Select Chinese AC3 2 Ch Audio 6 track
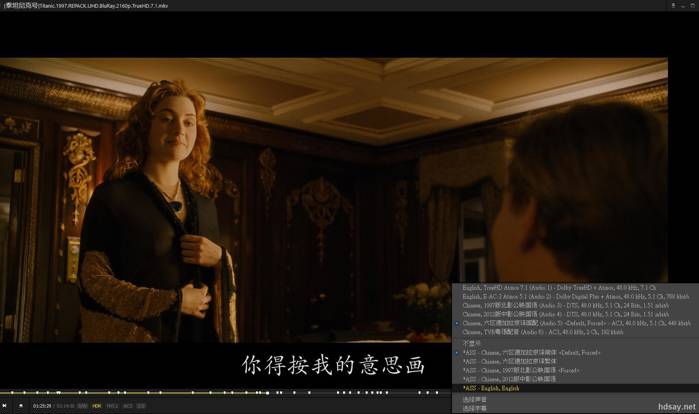 pyautogui.click(x=575, y=332)
